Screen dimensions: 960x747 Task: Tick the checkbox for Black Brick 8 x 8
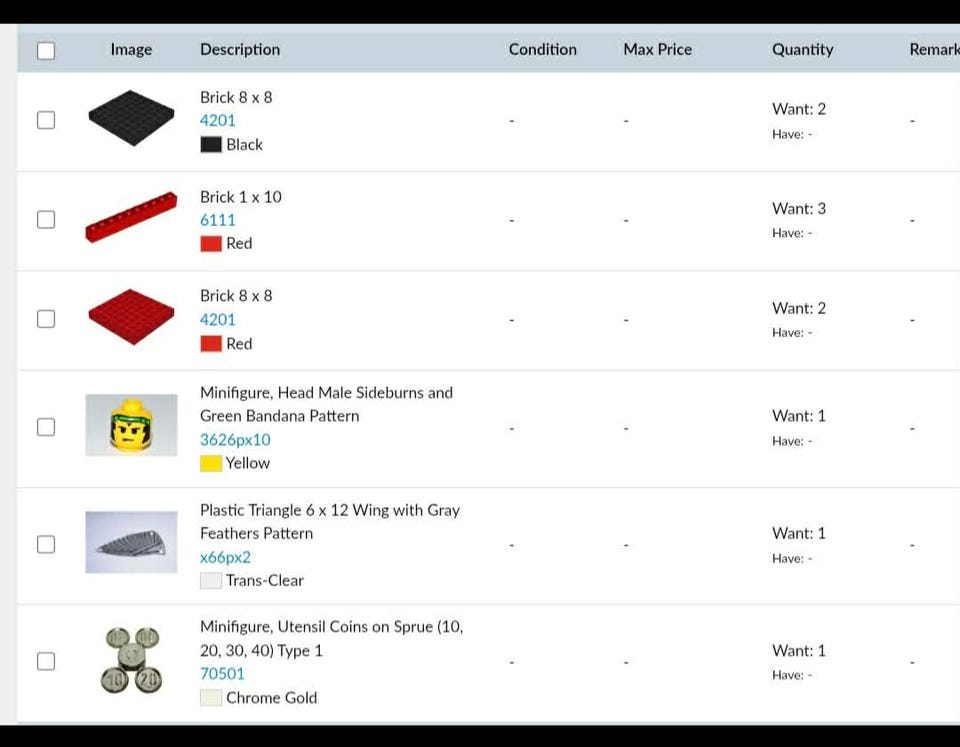[x=46, y=120]
